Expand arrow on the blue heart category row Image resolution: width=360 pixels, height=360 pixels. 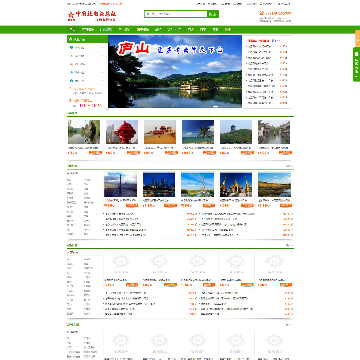[x=103, y=48]
